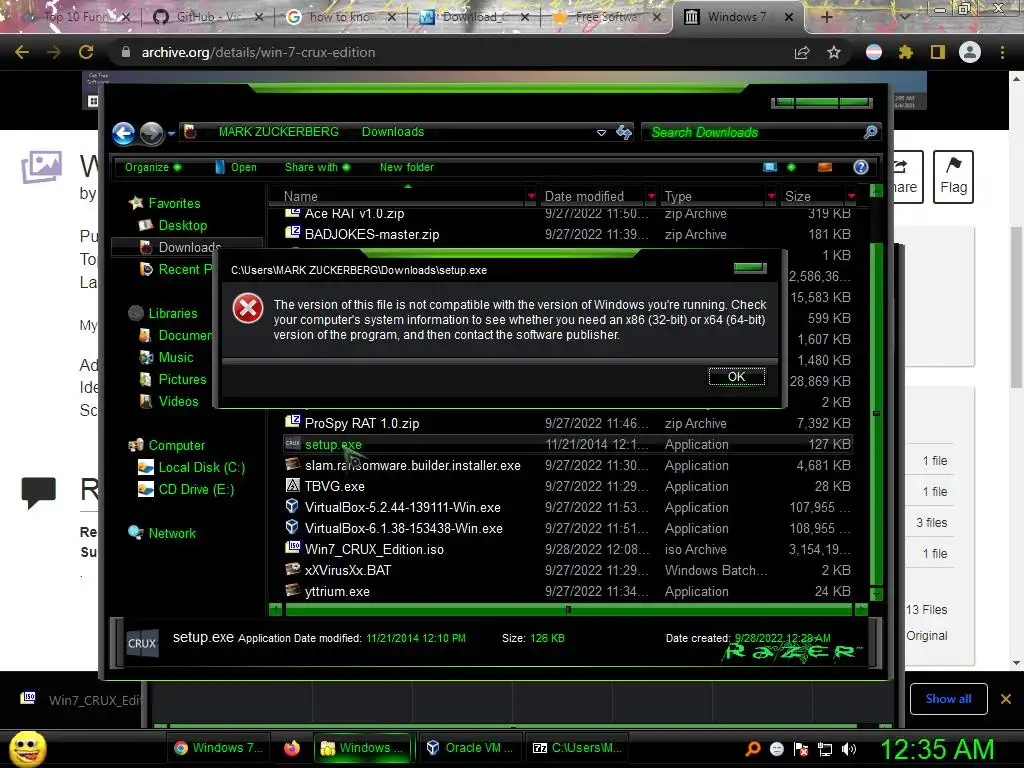
Task: Open the Music library
Action: (x=167, y=357)
